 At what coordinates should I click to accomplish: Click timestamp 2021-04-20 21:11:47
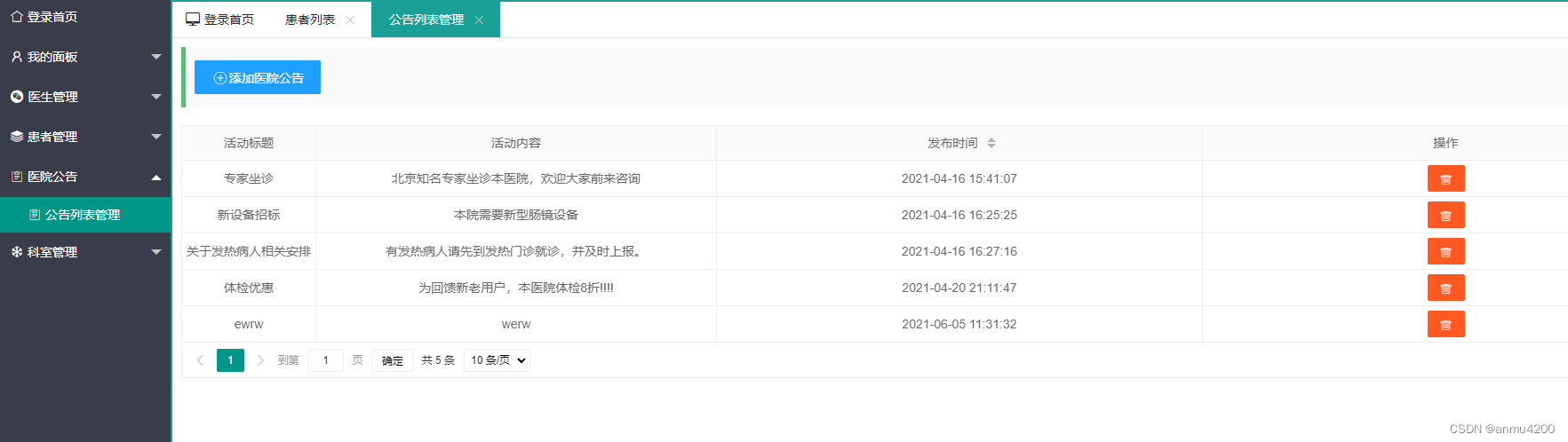[959, 288]
